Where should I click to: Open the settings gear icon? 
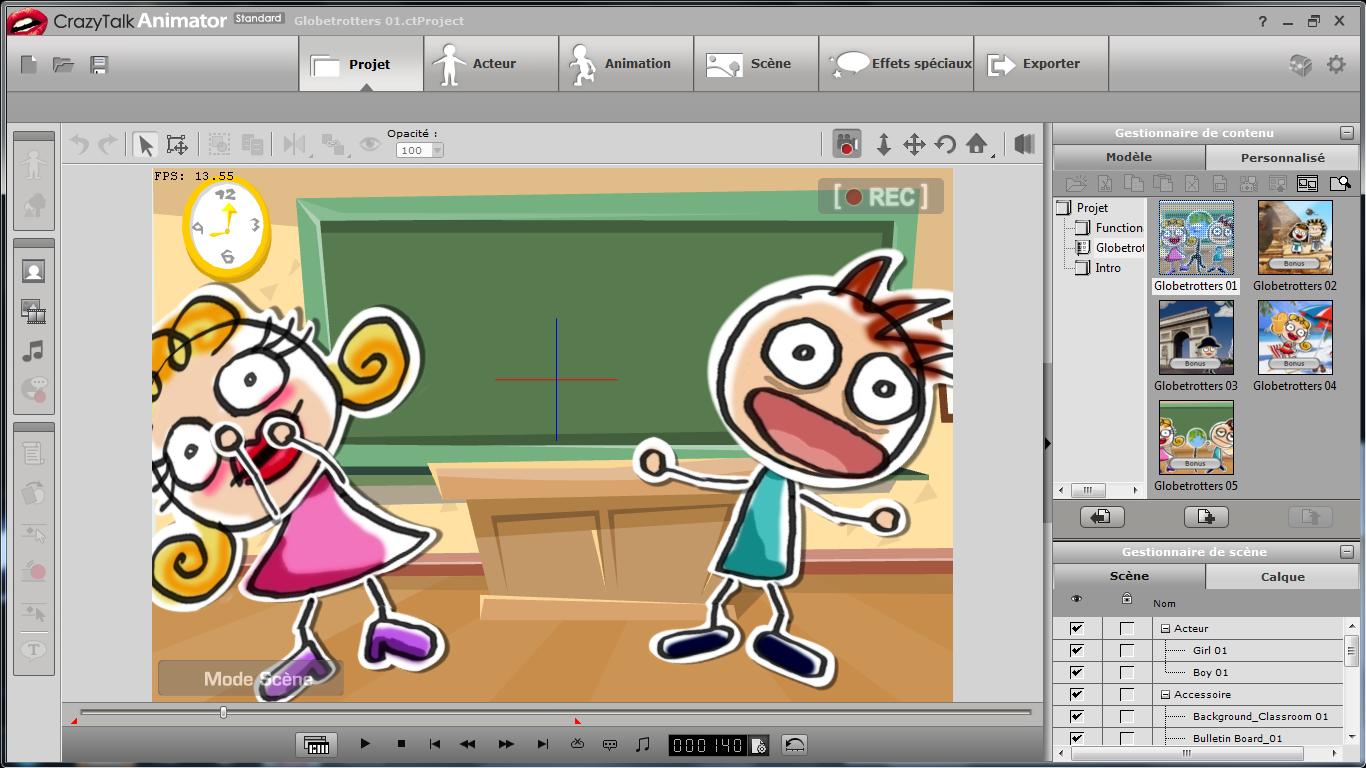click(x=1336, y=65)
